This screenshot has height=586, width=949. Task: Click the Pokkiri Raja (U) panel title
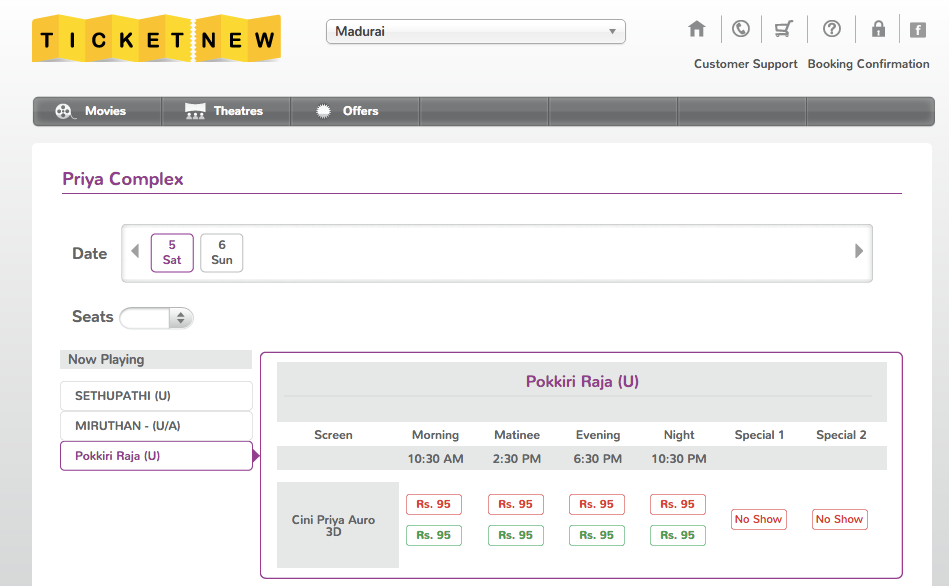click(582, 381)
